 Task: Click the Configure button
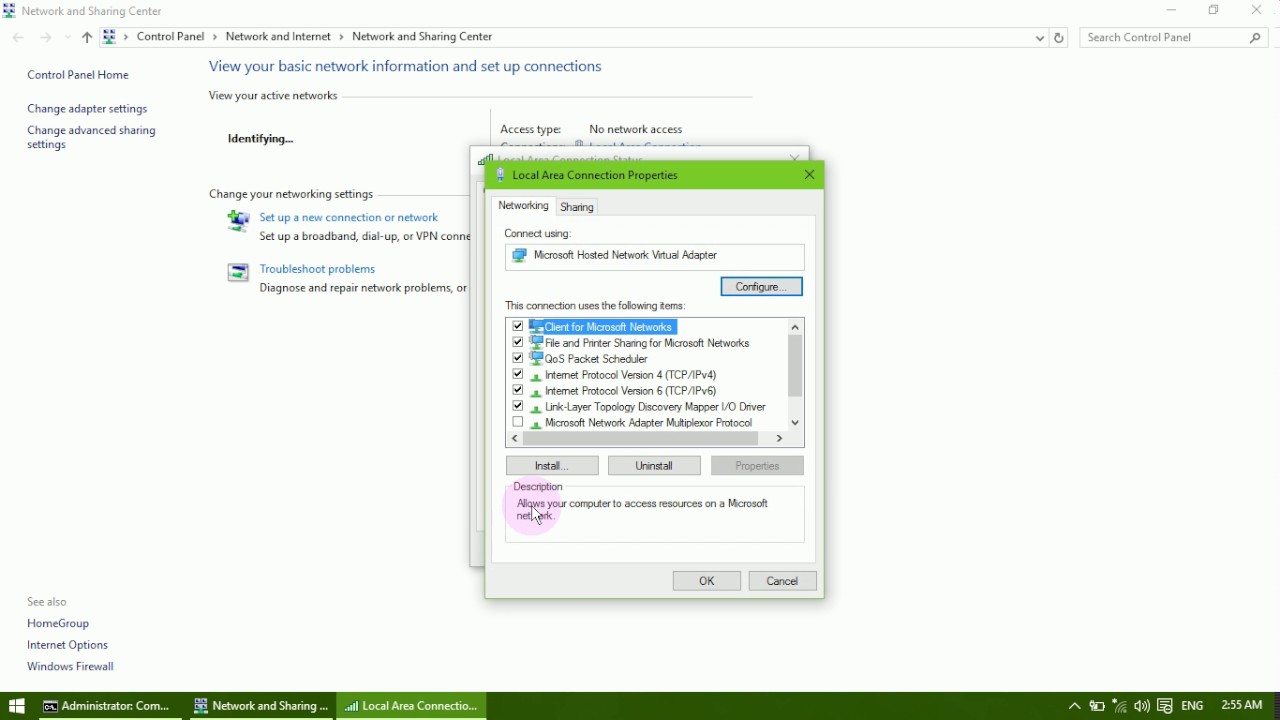762,288
